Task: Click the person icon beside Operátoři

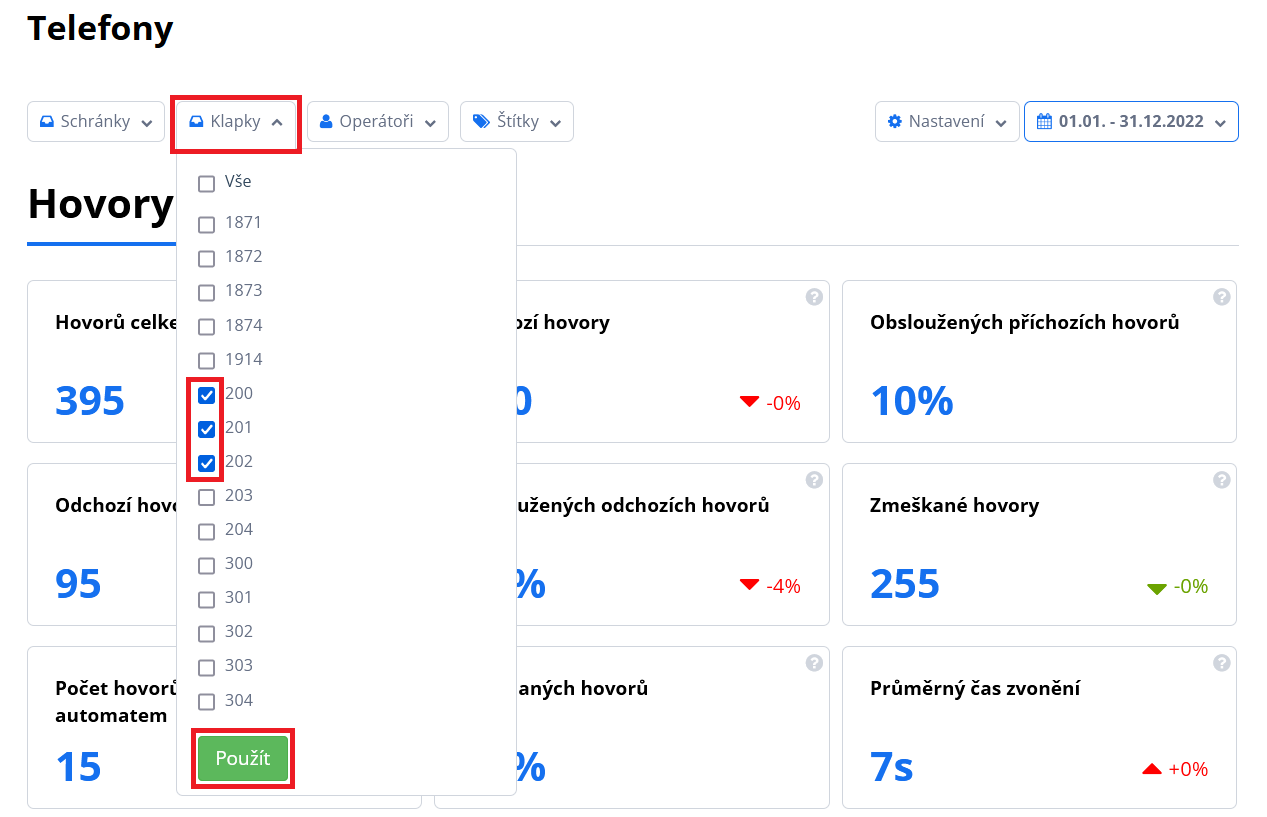Action: coord(326,122)
